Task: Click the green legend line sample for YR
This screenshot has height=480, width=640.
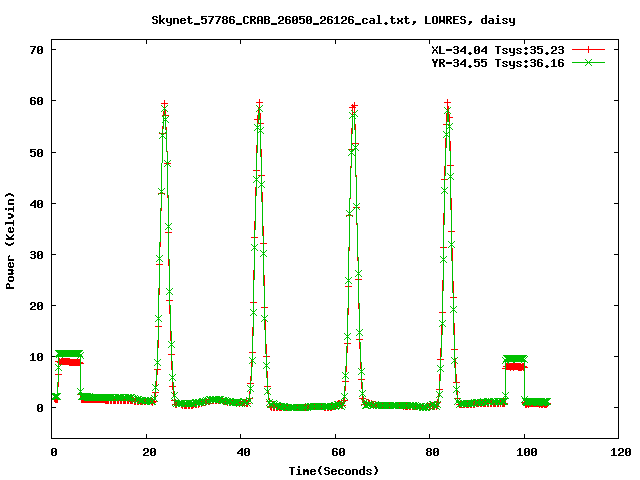Action: [588, 62]
